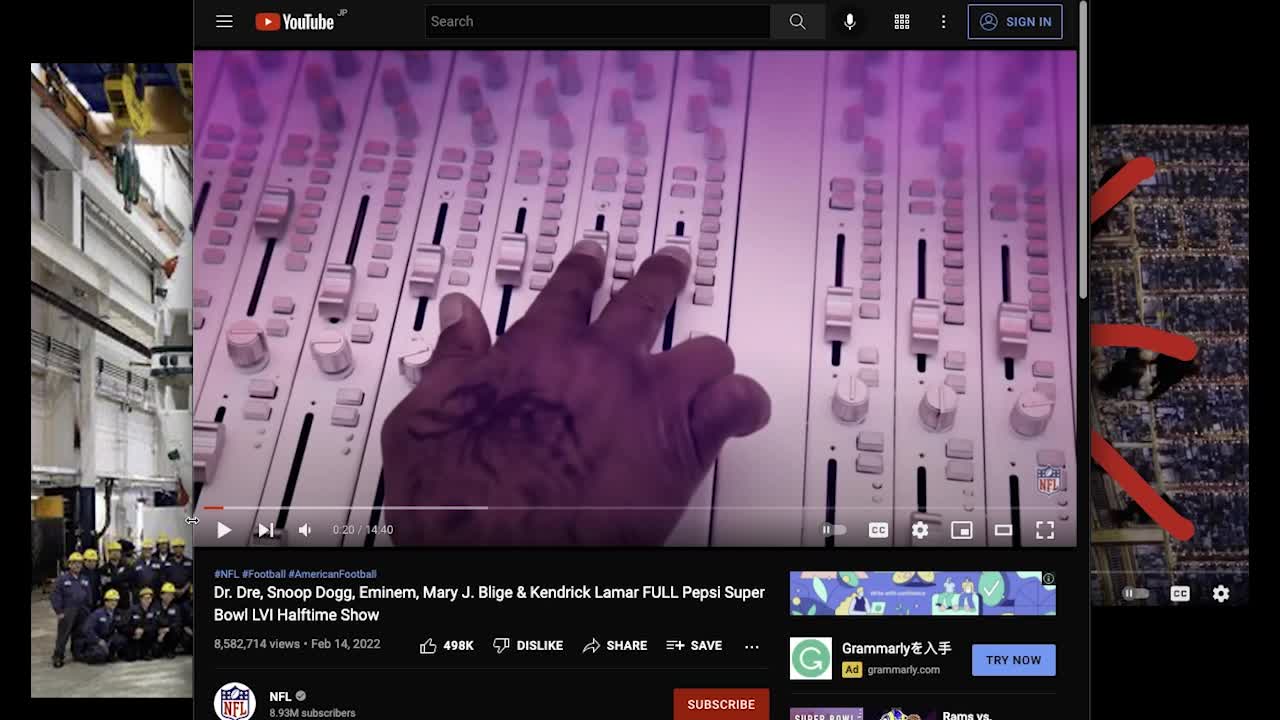
Task: Click SAVE to playlist
Action: pyautogui.click(x=694, y=646)
